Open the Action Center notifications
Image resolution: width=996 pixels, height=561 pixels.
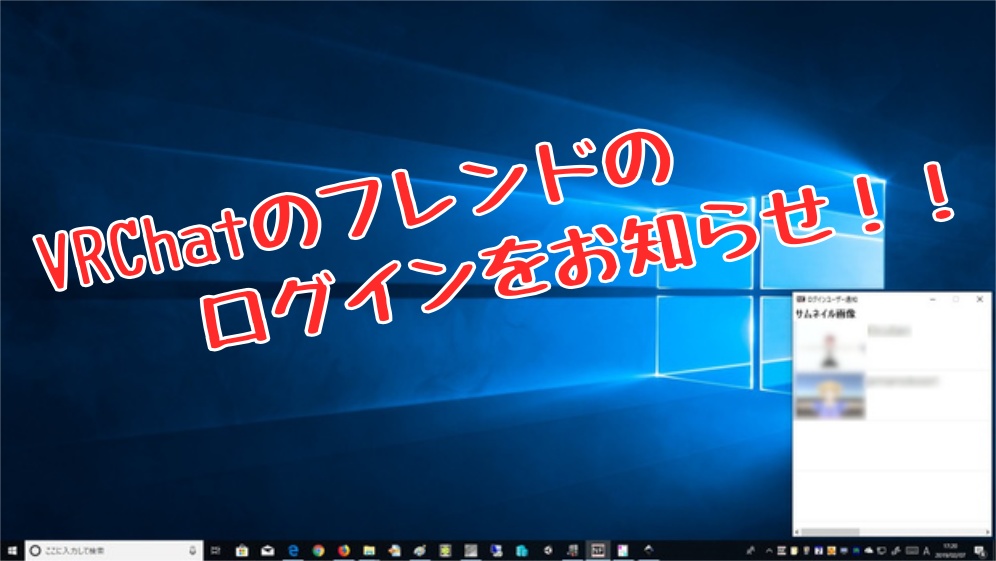980,551
